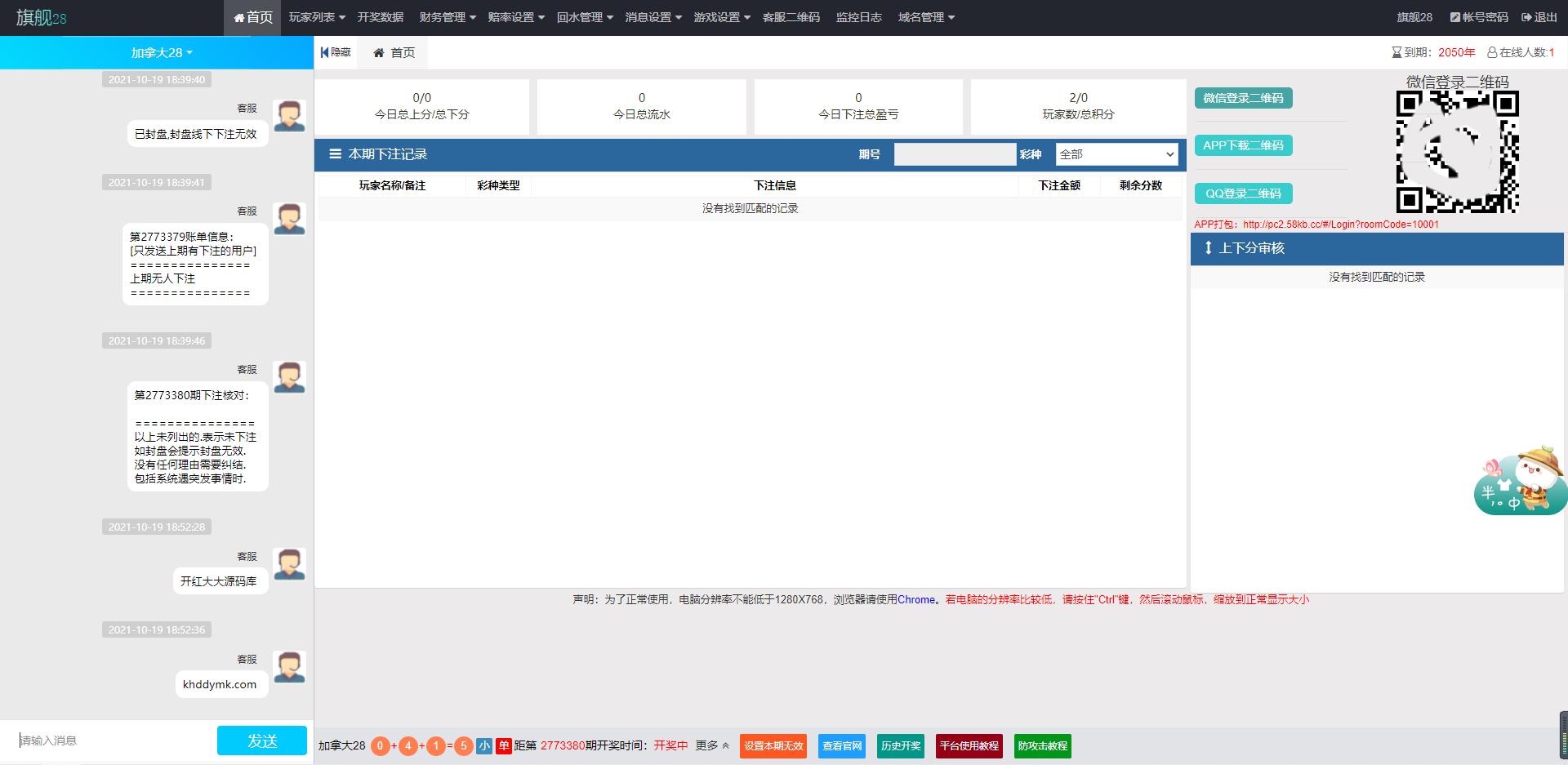Click the 退出 logout link
Image resolution: width=1568 pixels, height=765 pixels.
pos(1539,17)
